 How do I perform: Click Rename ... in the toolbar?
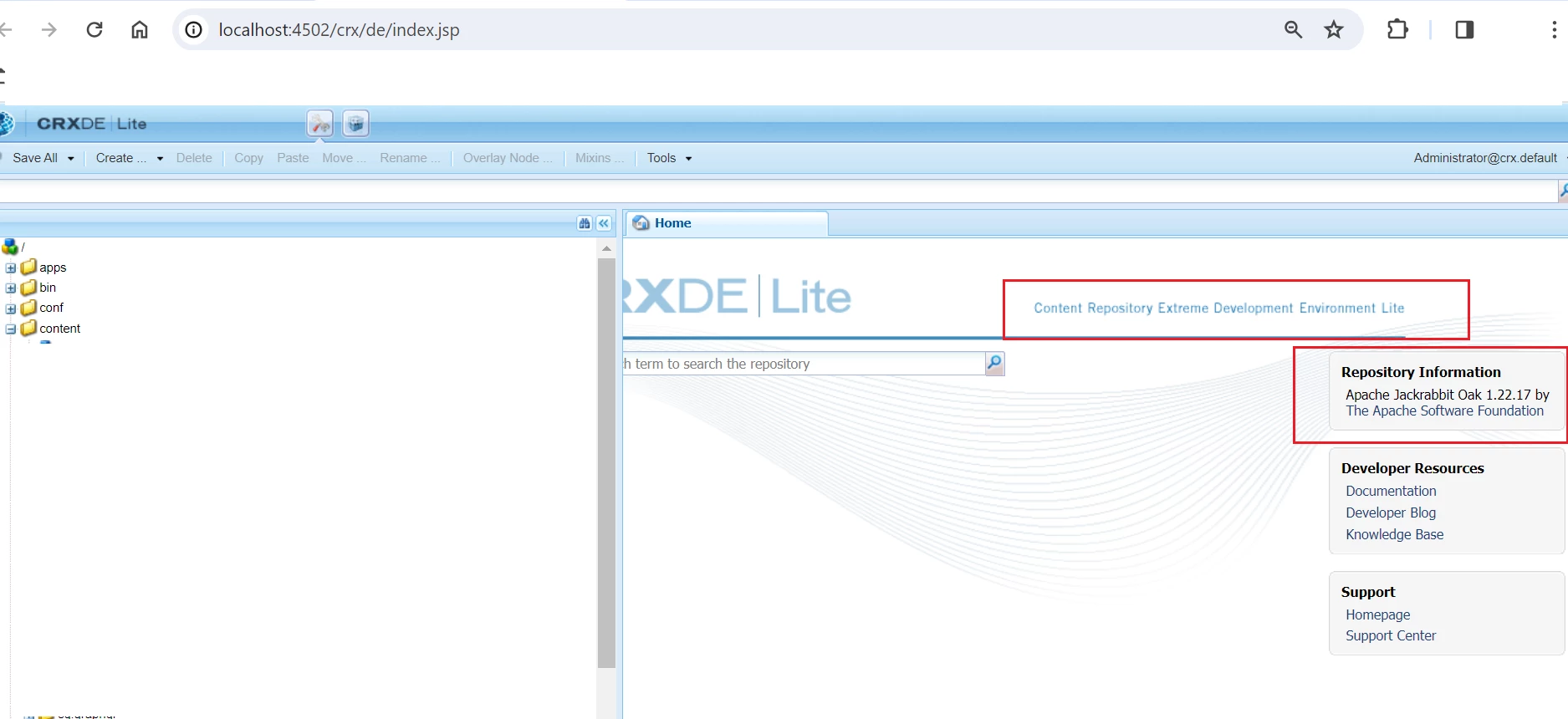coord(410,158)
